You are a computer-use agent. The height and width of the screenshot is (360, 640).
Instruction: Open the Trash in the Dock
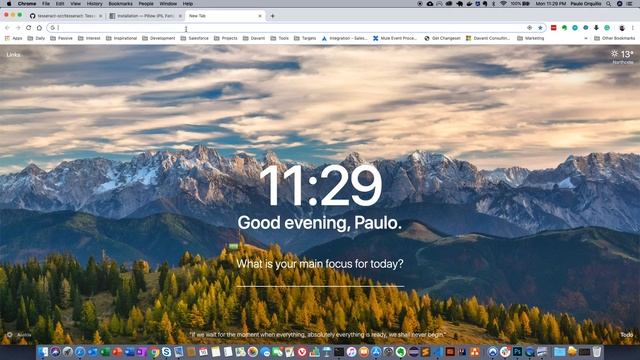pyautogui.click(x=596, y=352)
